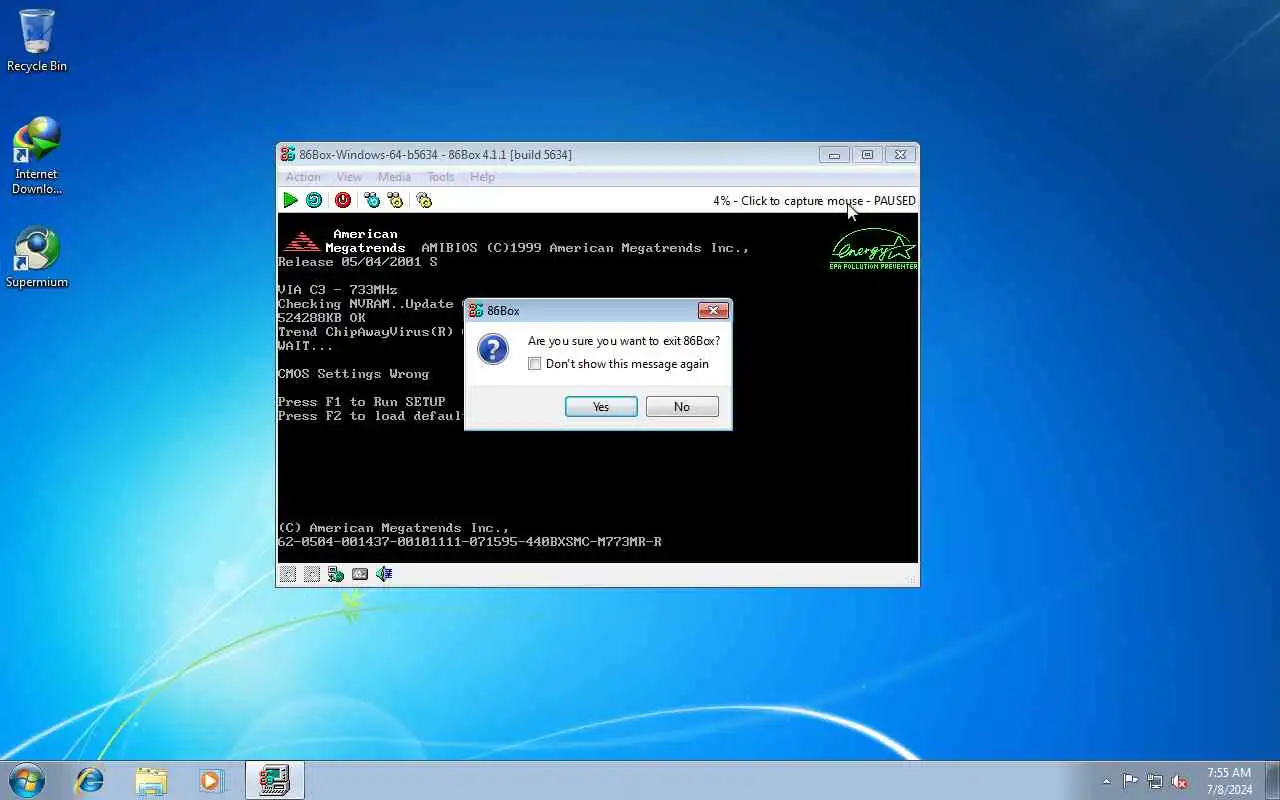Click Show Desktop strip at taskbar end

[x=1272, y=780]
